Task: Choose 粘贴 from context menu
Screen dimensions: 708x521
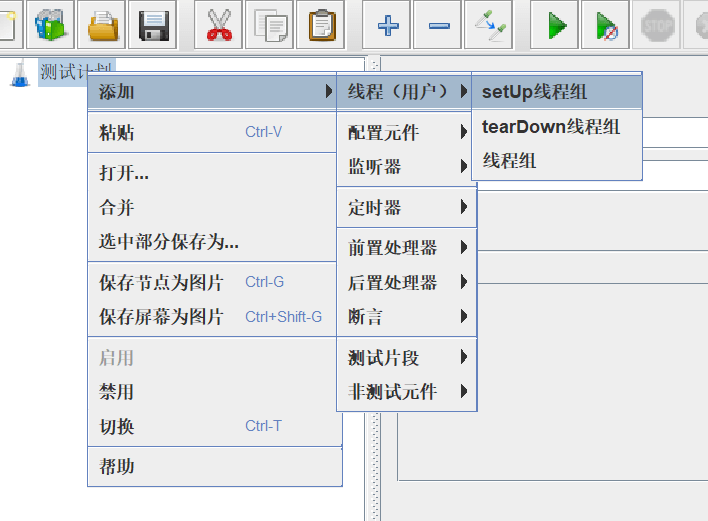Action: 212,132
